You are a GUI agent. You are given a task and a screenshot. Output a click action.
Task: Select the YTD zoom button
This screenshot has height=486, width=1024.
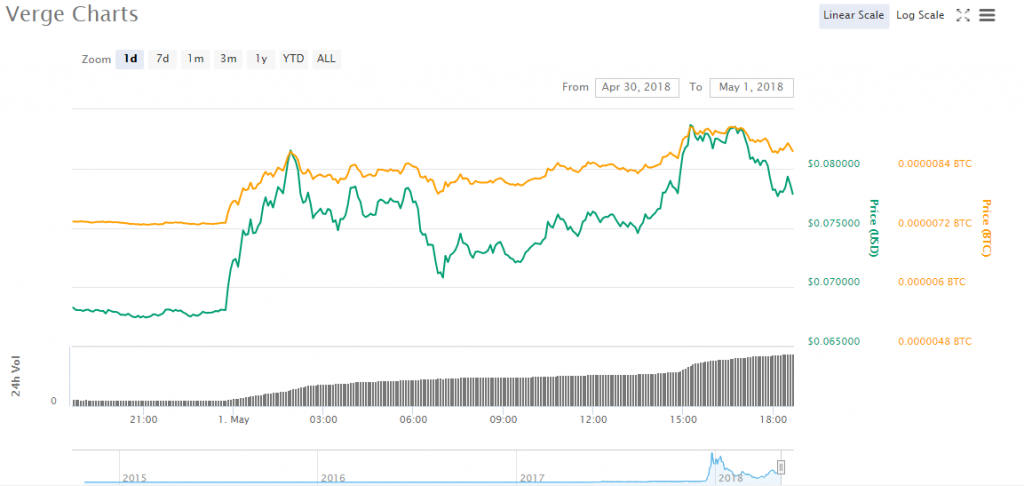coord(293,59)
